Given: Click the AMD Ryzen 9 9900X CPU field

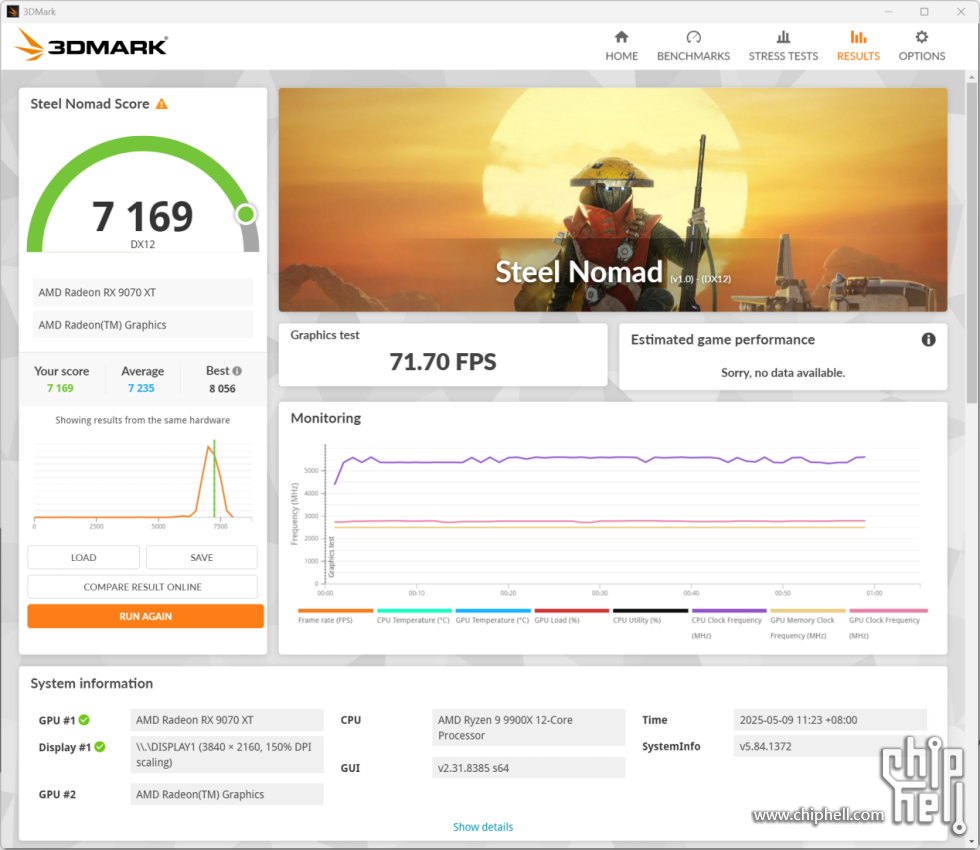Looking at the screenshot, I should 528,728.
